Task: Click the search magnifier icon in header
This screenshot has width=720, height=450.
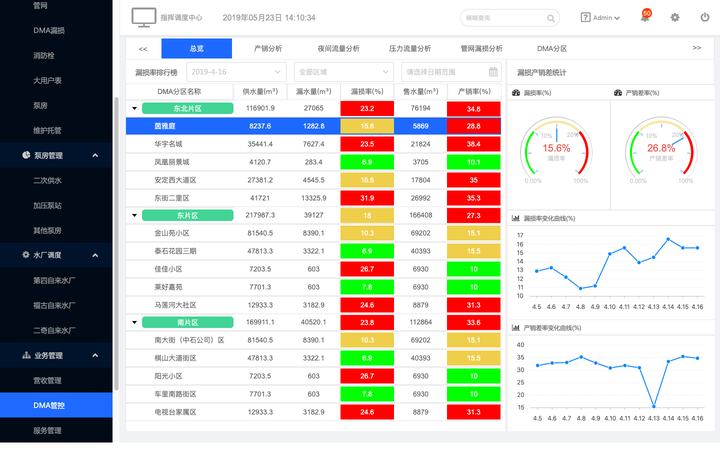Action: [x=550, y=18]
